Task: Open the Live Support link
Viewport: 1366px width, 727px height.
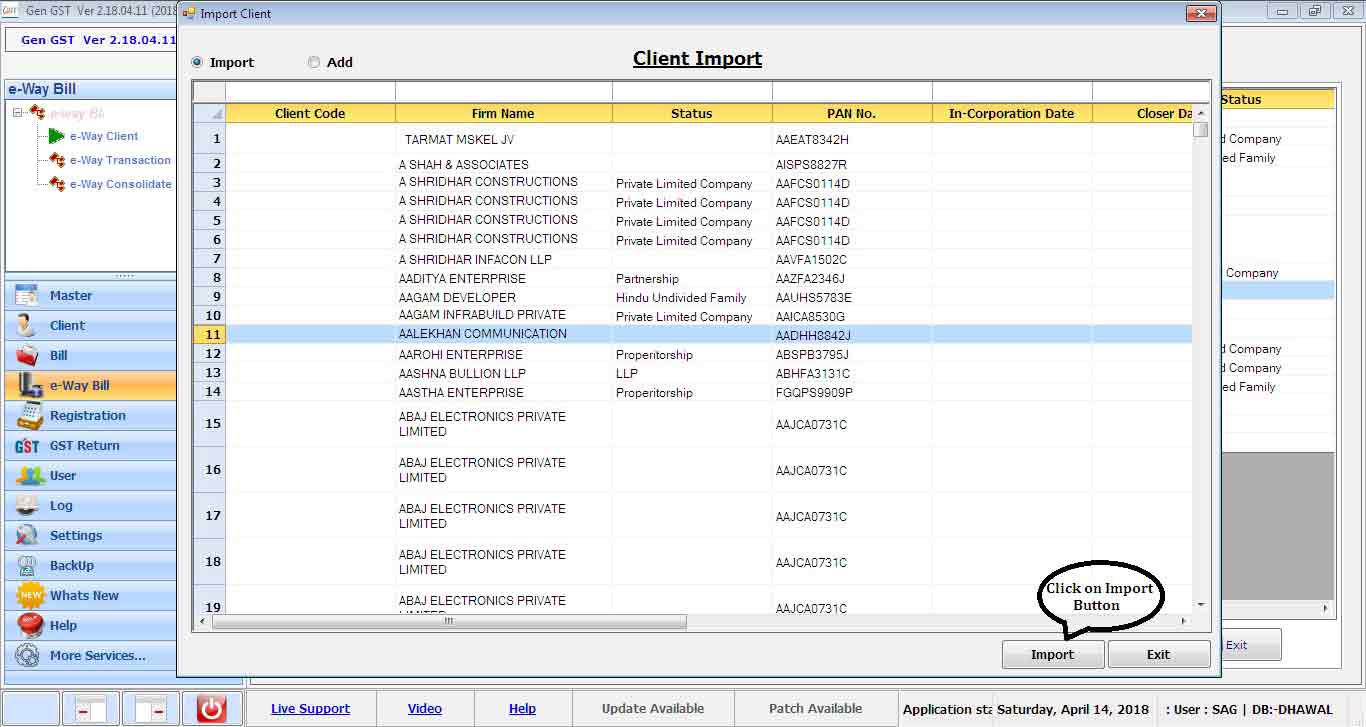Action: tap(310, 708)
